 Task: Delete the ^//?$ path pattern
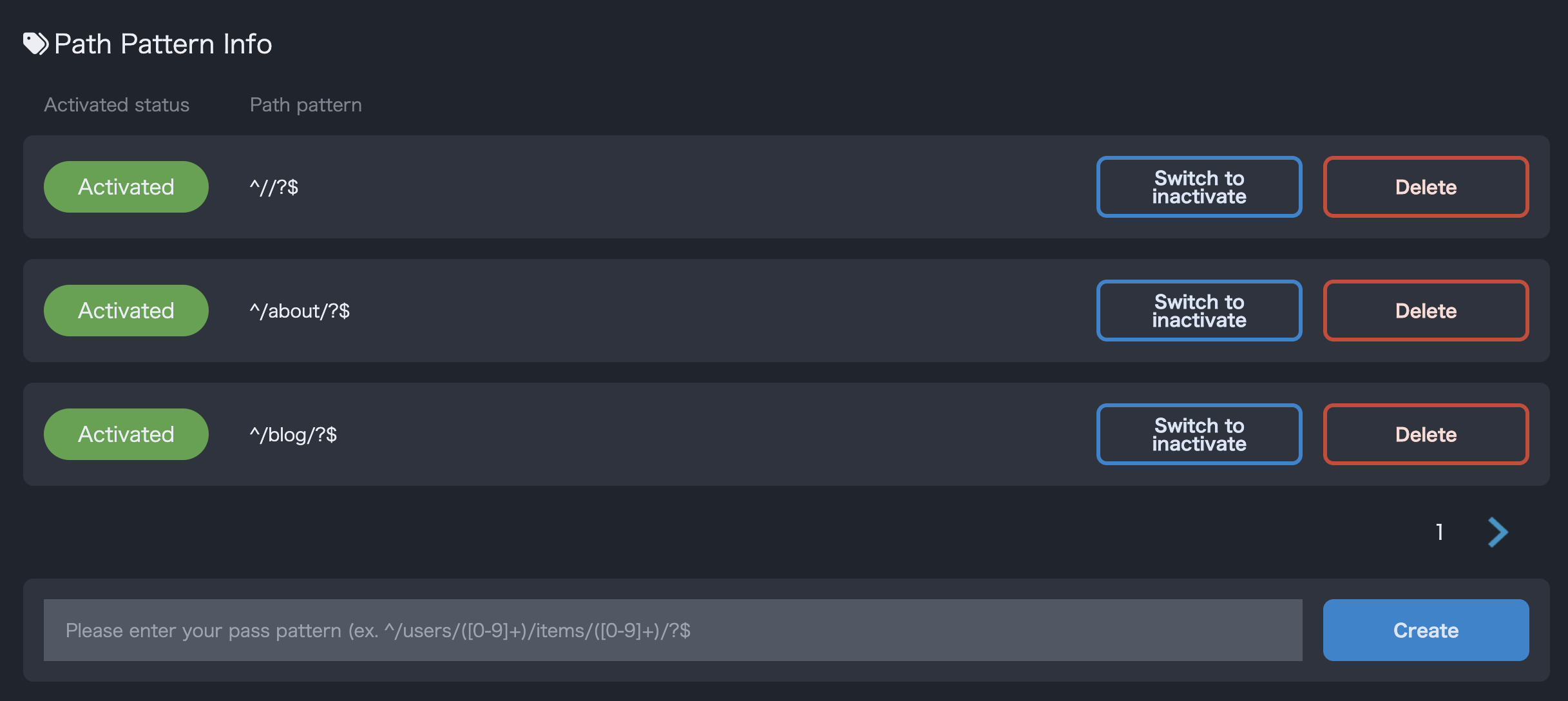tap(1426, 187)
